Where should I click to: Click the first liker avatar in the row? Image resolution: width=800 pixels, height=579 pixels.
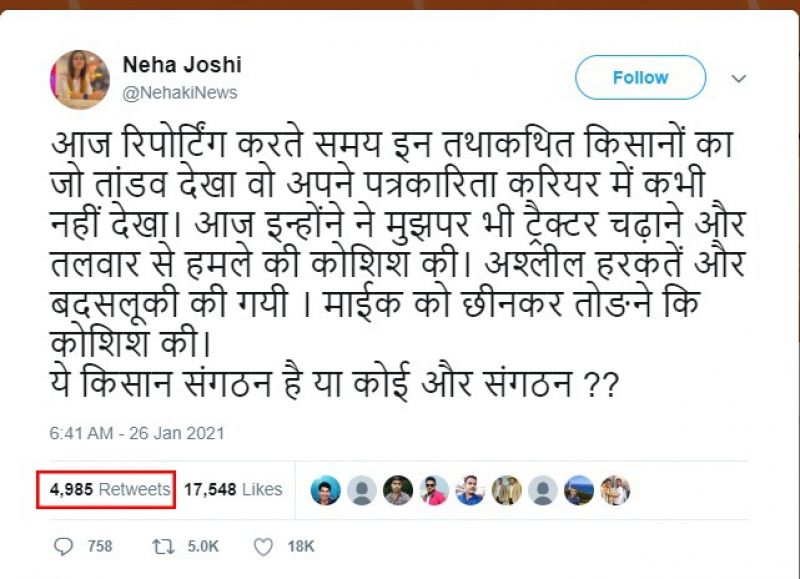(x=325, y=490)
